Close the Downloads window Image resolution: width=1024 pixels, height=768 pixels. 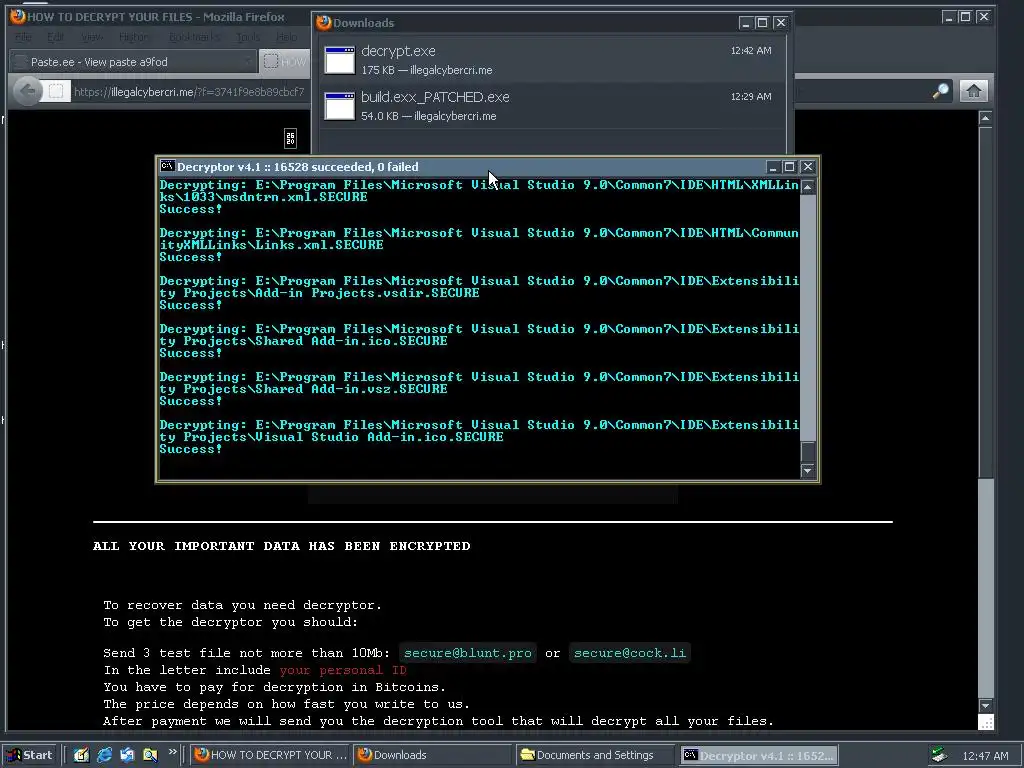tap(780, 23)
